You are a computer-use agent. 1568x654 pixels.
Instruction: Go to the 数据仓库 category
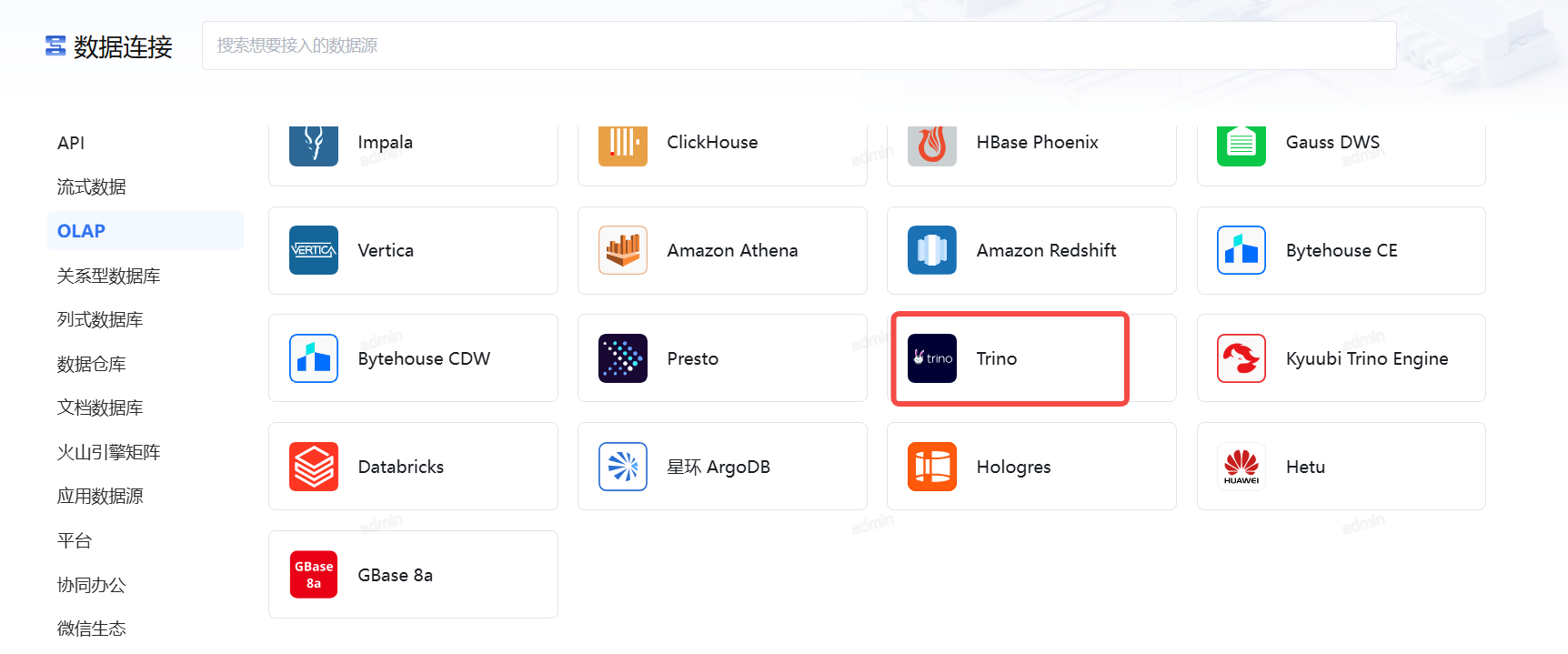click(x=91, y=364)
